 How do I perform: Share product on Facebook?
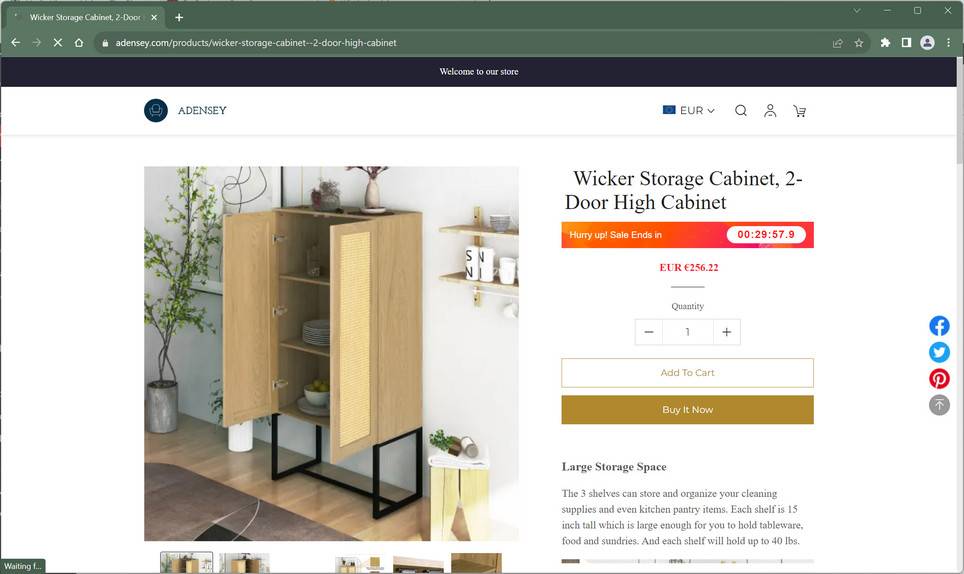point(939,326)
